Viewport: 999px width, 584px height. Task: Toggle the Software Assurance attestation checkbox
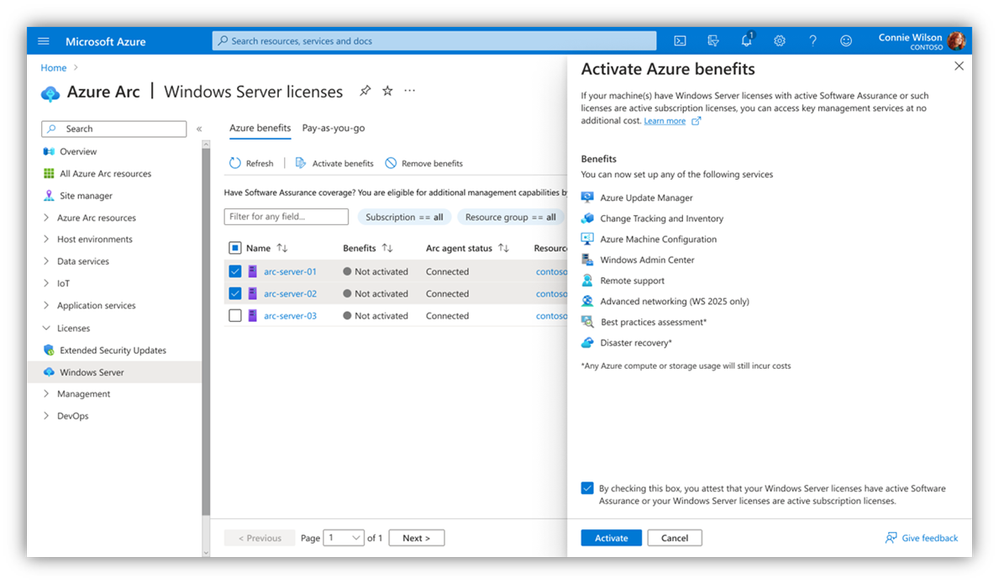(x=587, y=488)
